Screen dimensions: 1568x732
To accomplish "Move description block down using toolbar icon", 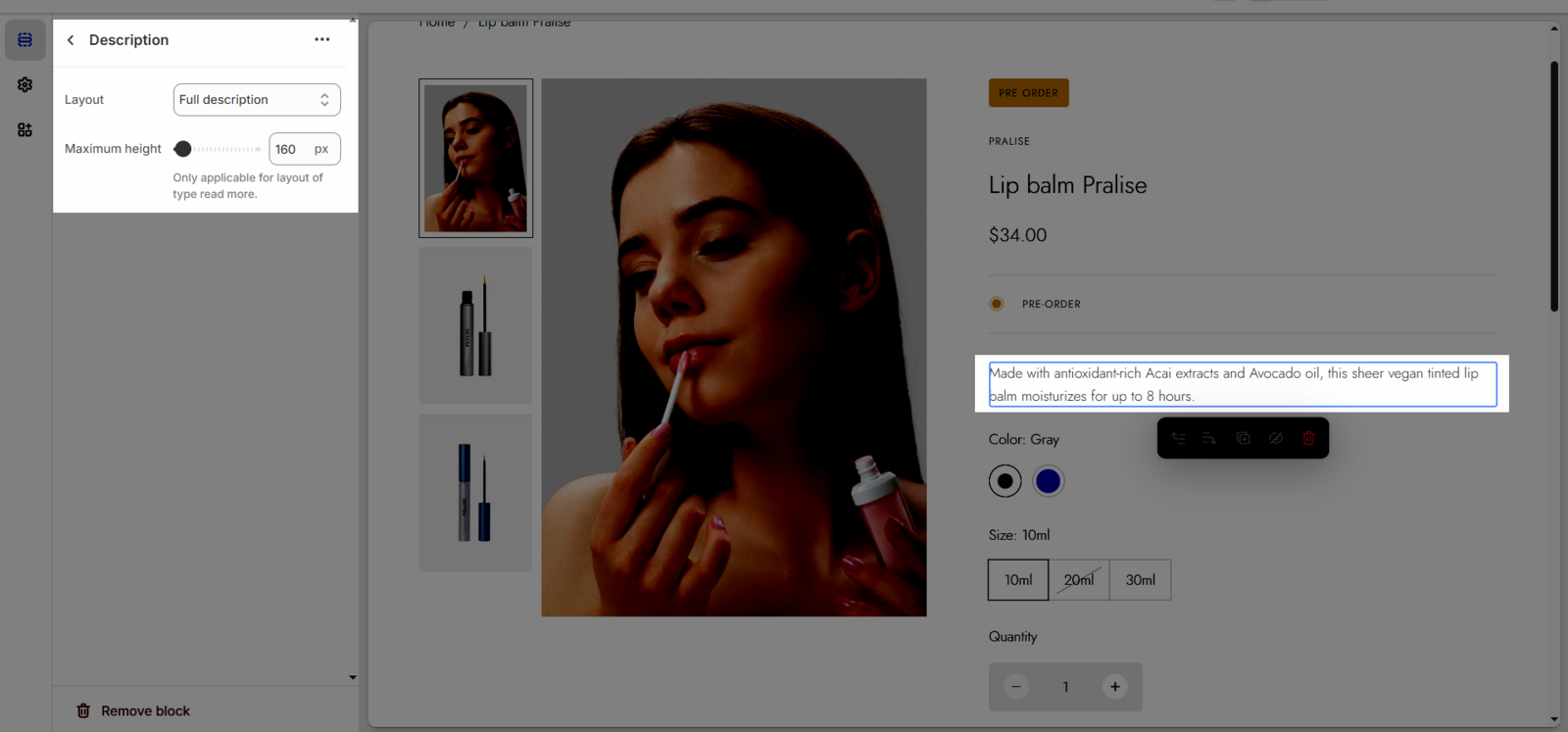I will pos(1209,438).
